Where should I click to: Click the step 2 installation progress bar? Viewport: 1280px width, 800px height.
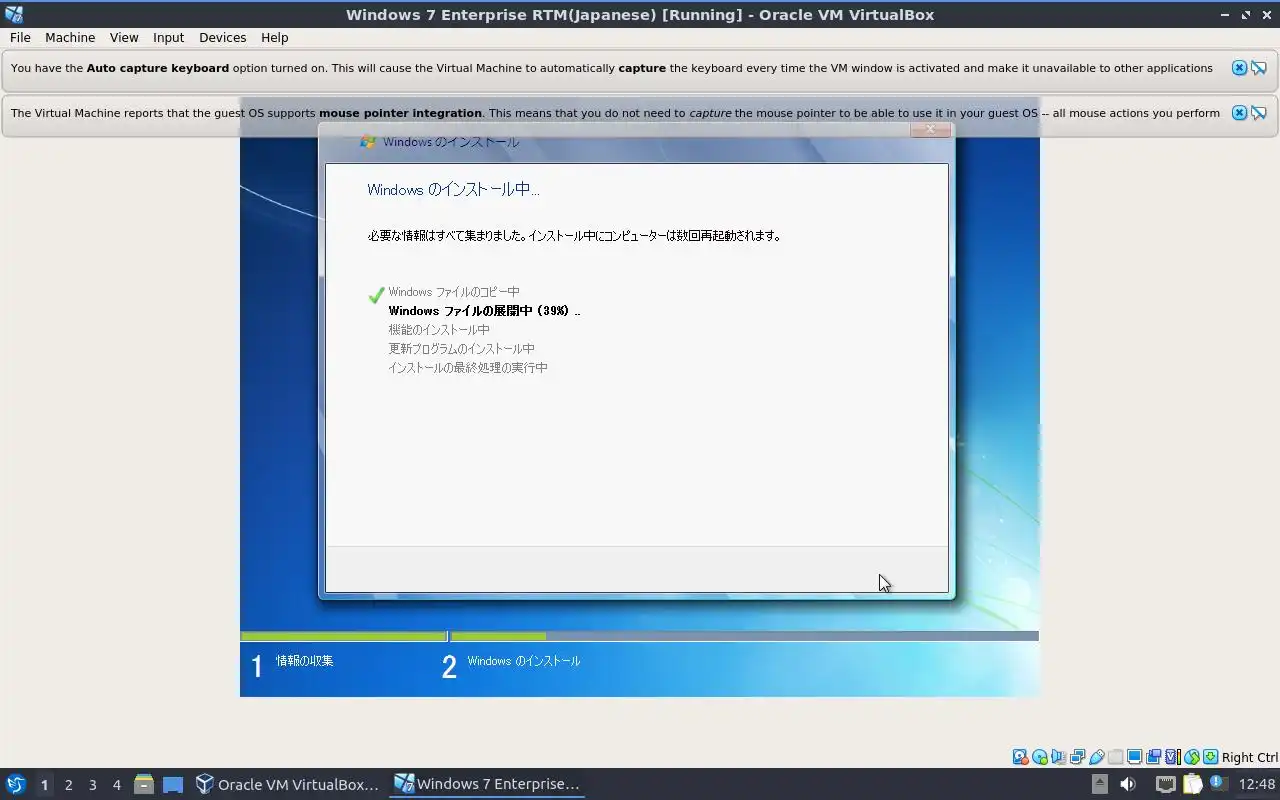[x=744, y=636]
